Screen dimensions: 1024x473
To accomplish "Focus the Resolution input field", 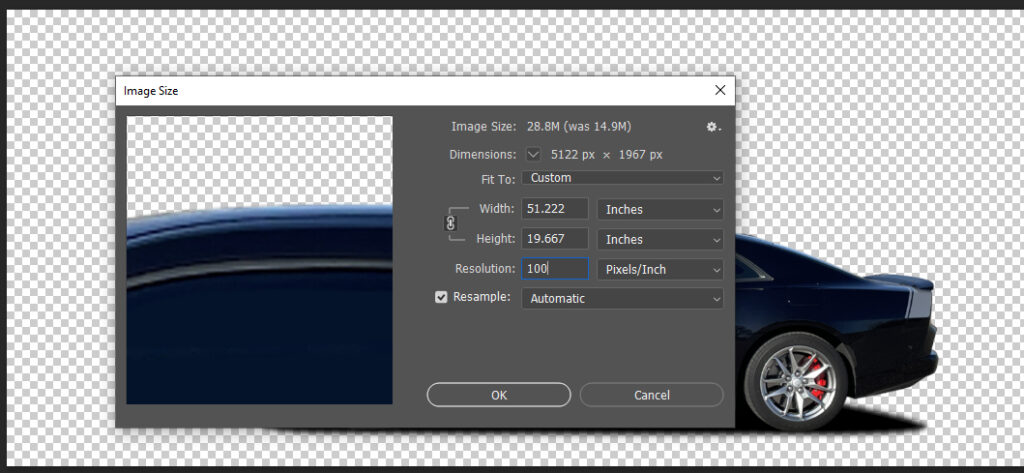I will 554,269.
